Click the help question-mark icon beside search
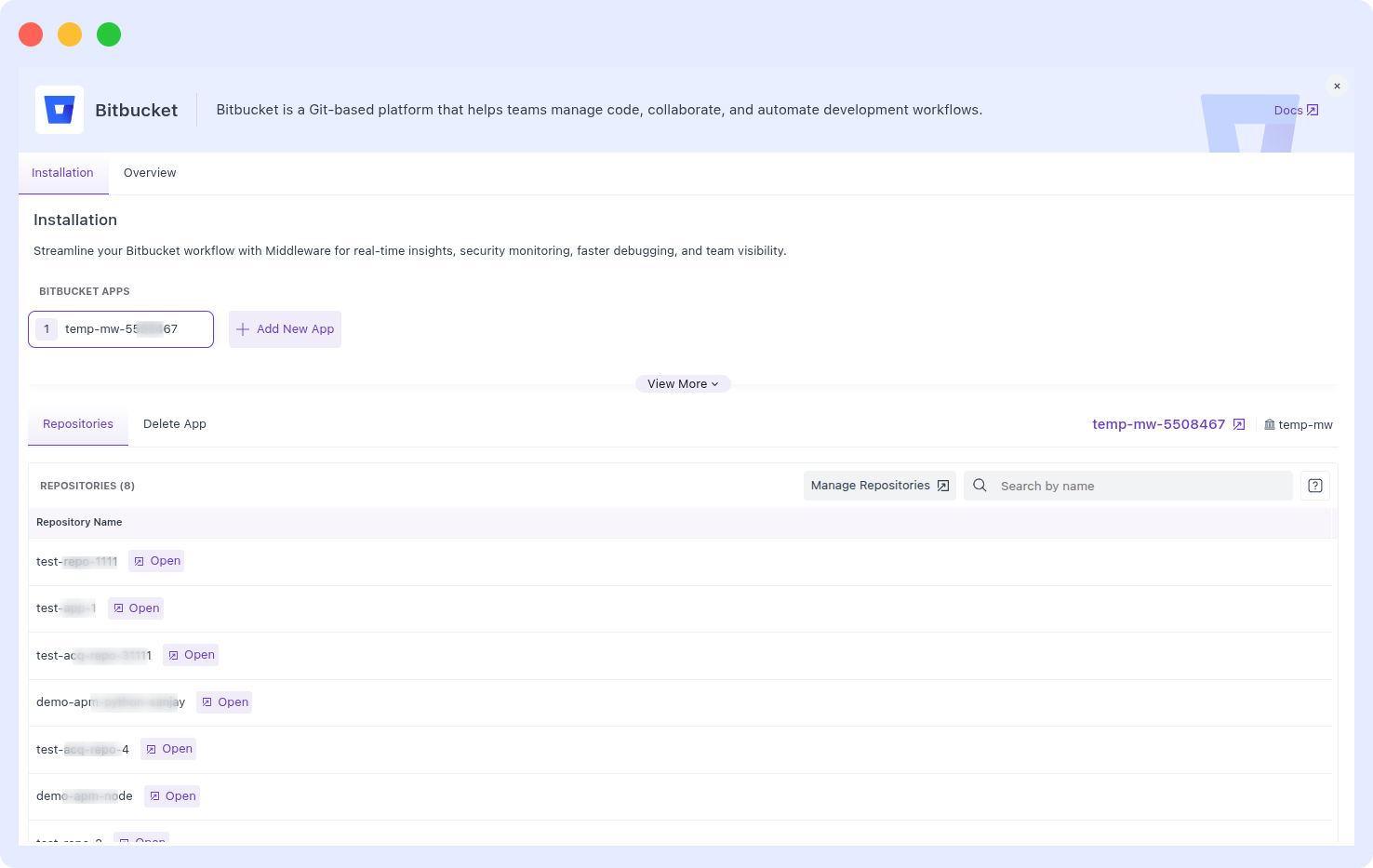The width and height of the screenshot is (1373, 868). coord(1314,485)
